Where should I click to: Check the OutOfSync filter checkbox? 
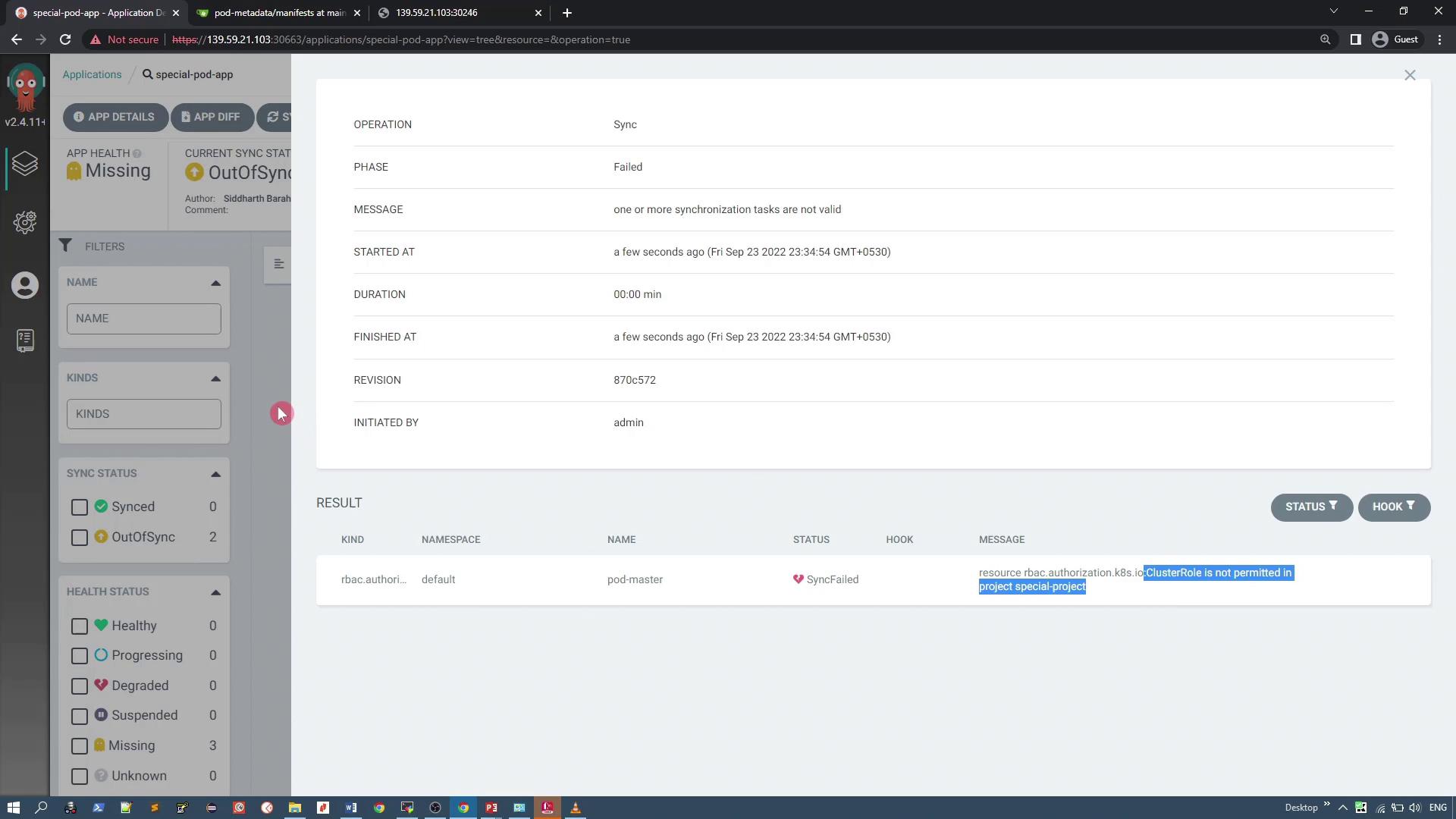(x=80, y=537)
